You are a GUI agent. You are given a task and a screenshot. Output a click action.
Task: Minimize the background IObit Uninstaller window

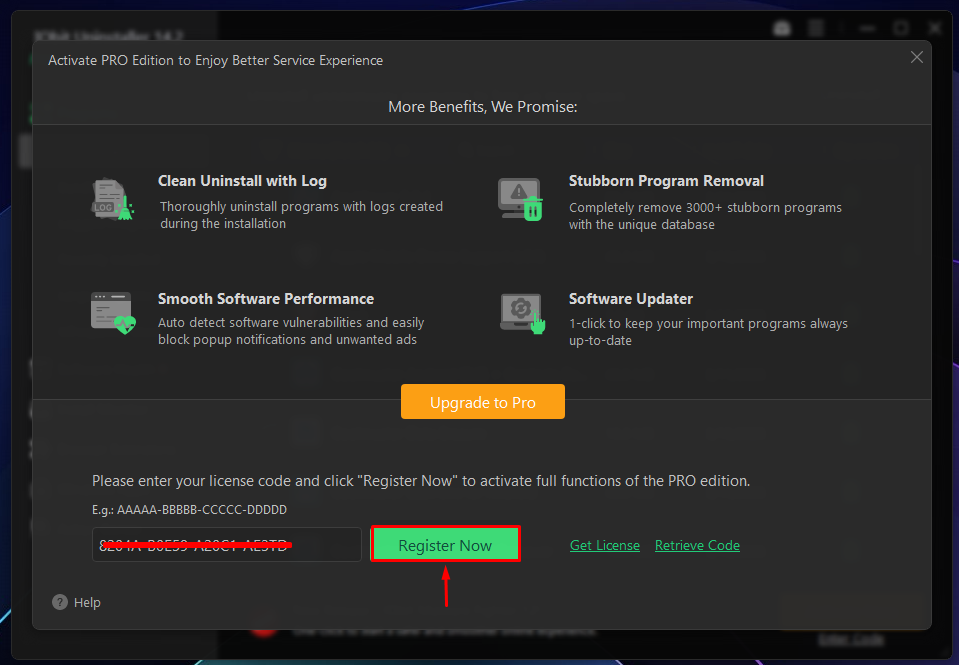click(867, 28)
